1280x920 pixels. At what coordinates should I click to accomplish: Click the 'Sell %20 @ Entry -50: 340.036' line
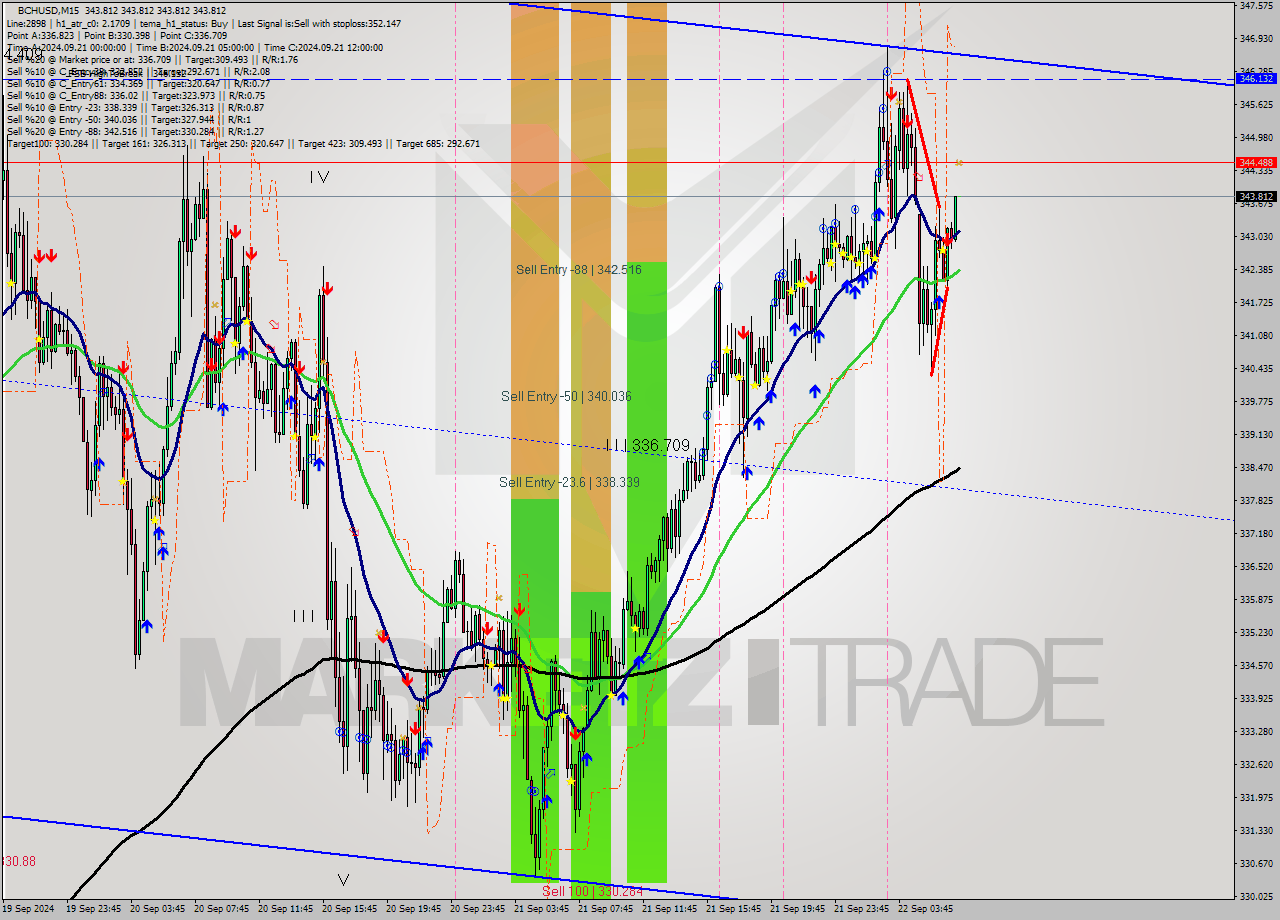coord(130,120)
